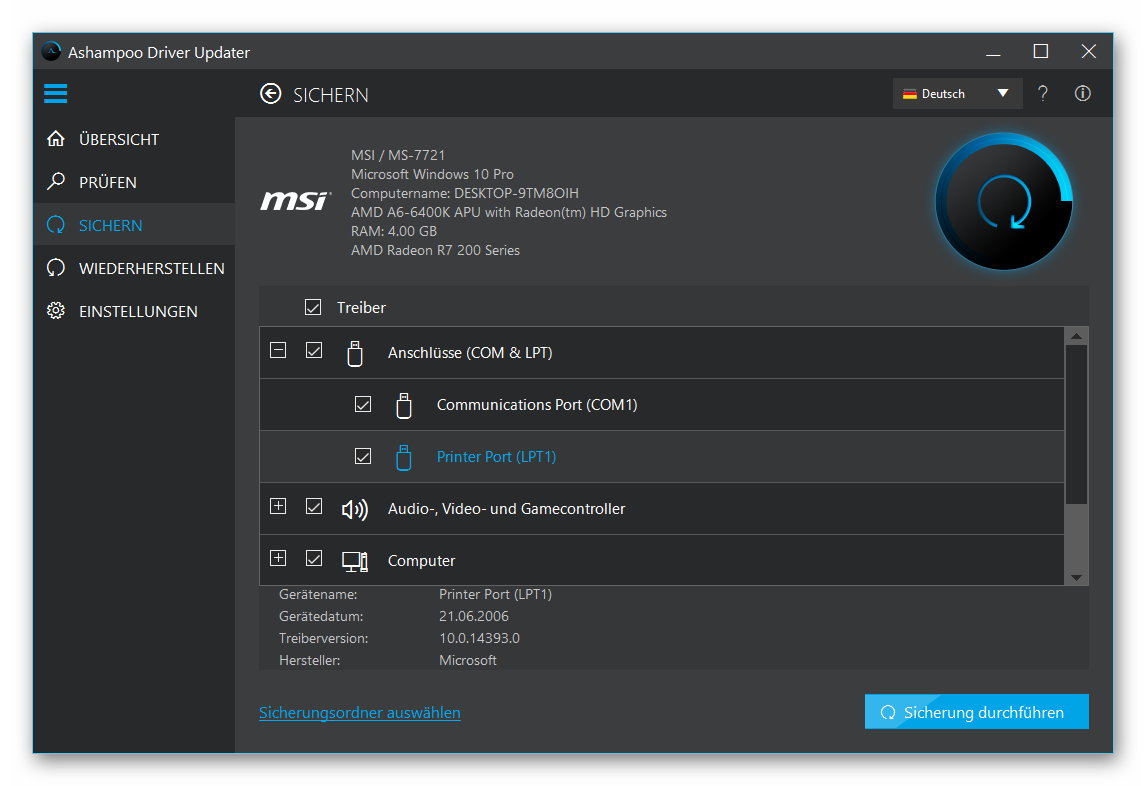Select the Prüfen magnifier icon
1146x786 pixels.
click(x=55, y=182)
